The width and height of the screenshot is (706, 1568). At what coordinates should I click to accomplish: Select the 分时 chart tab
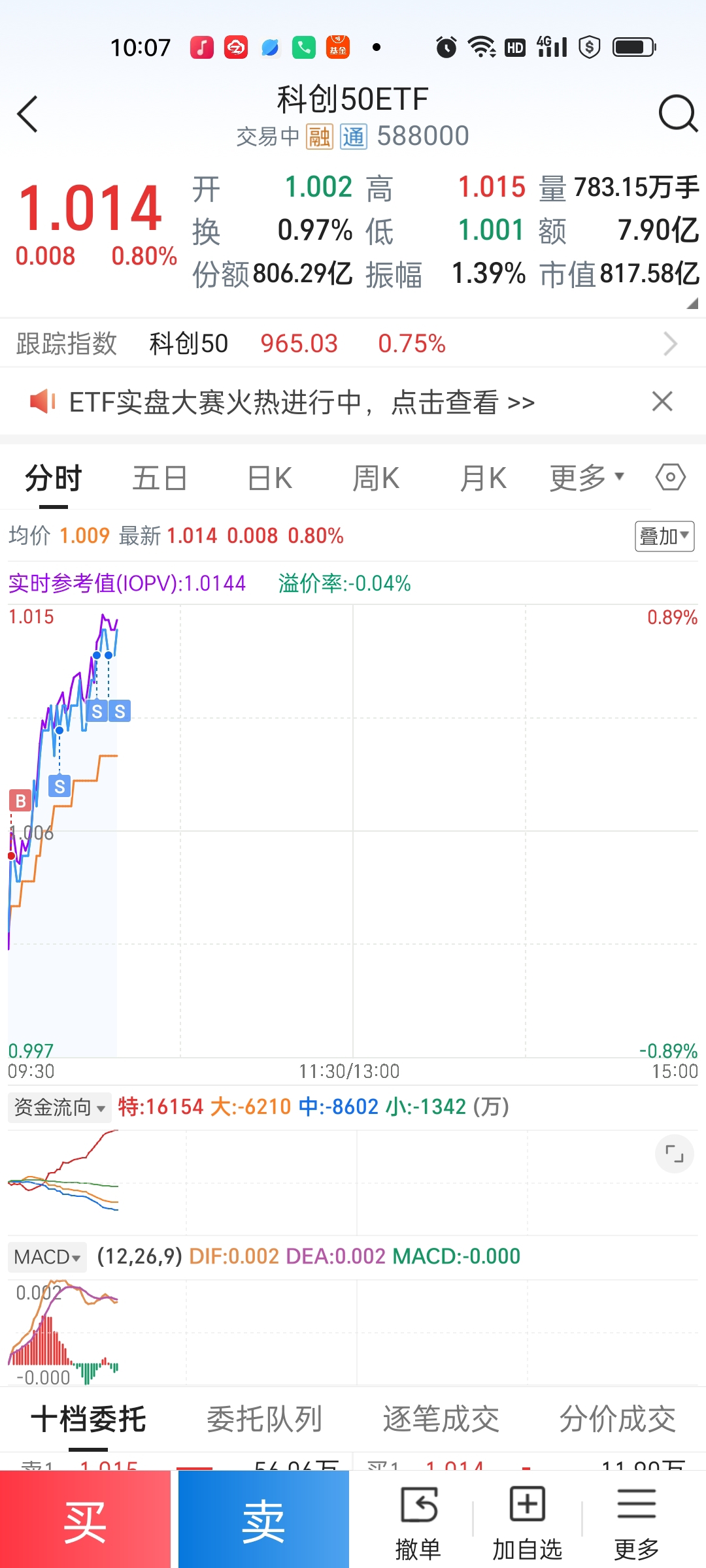point(54,478)
